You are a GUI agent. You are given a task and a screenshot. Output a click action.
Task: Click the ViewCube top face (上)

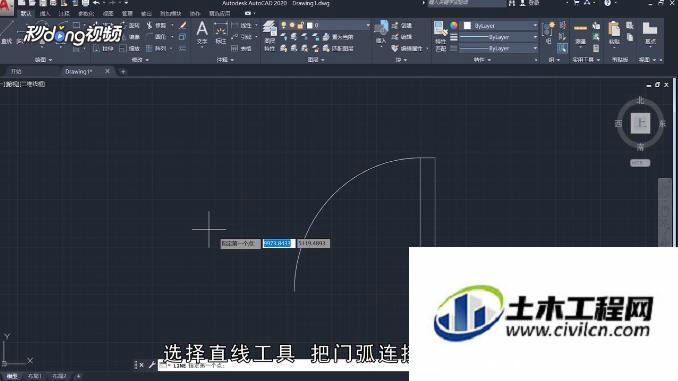click(x=640, y=123)
